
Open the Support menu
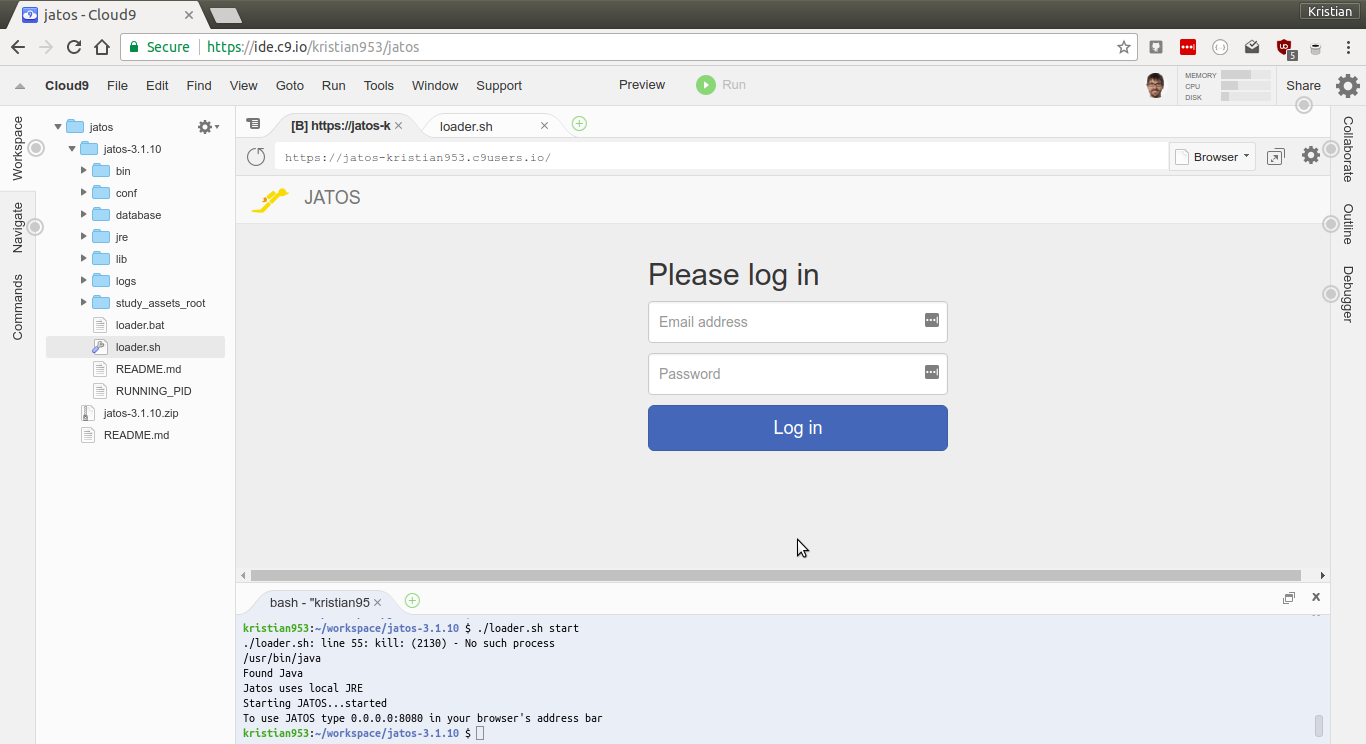[x=499, y=86]
